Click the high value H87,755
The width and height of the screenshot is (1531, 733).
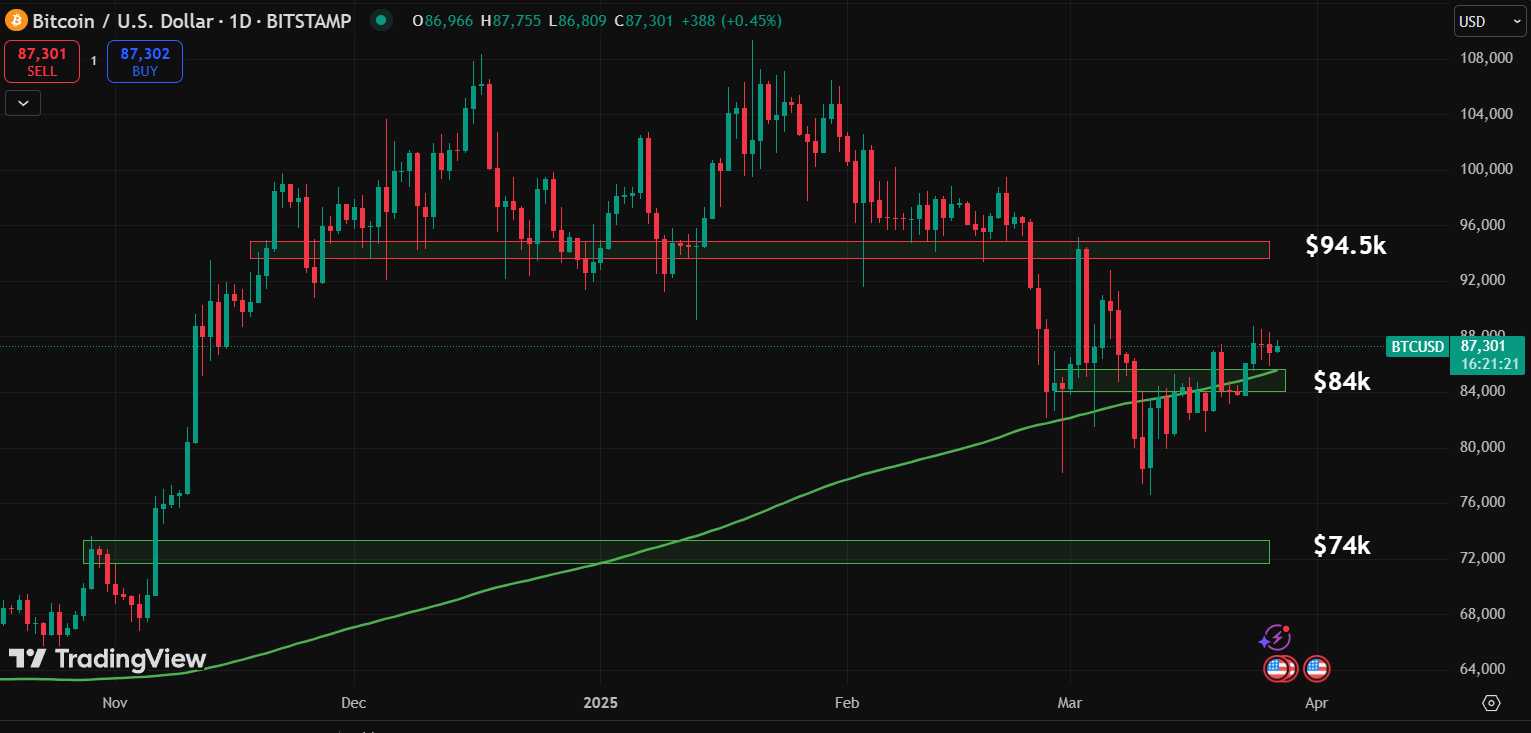(x=511, y=21)
